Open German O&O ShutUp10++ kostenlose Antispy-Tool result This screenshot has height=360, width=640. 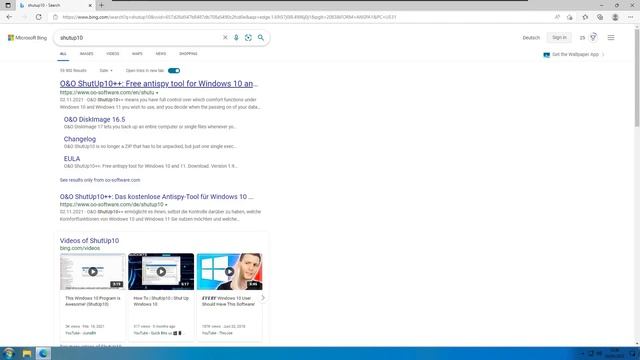156,197
